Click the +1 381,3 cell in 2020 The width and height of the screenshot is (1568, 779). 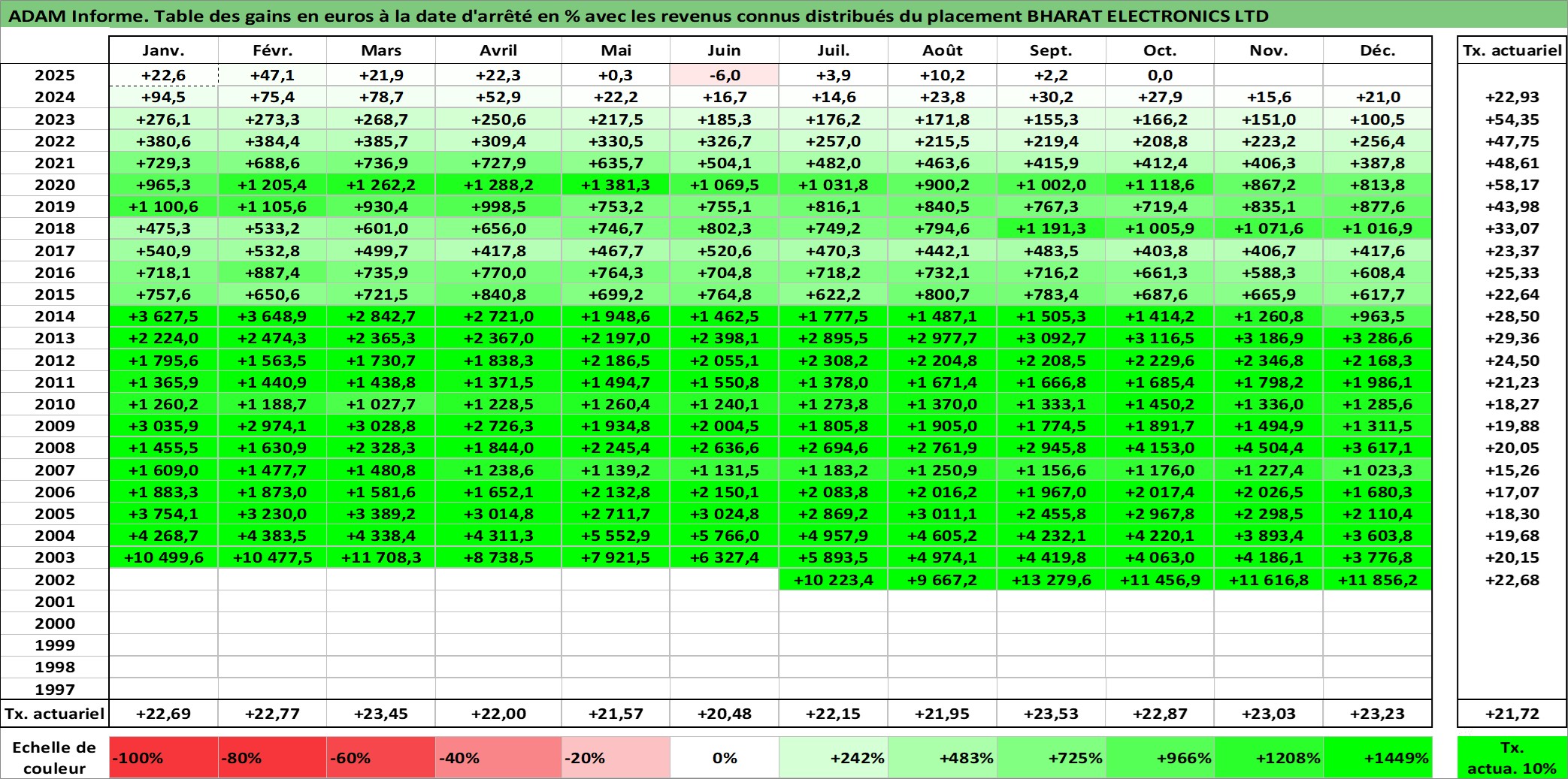tap(616, 185)
